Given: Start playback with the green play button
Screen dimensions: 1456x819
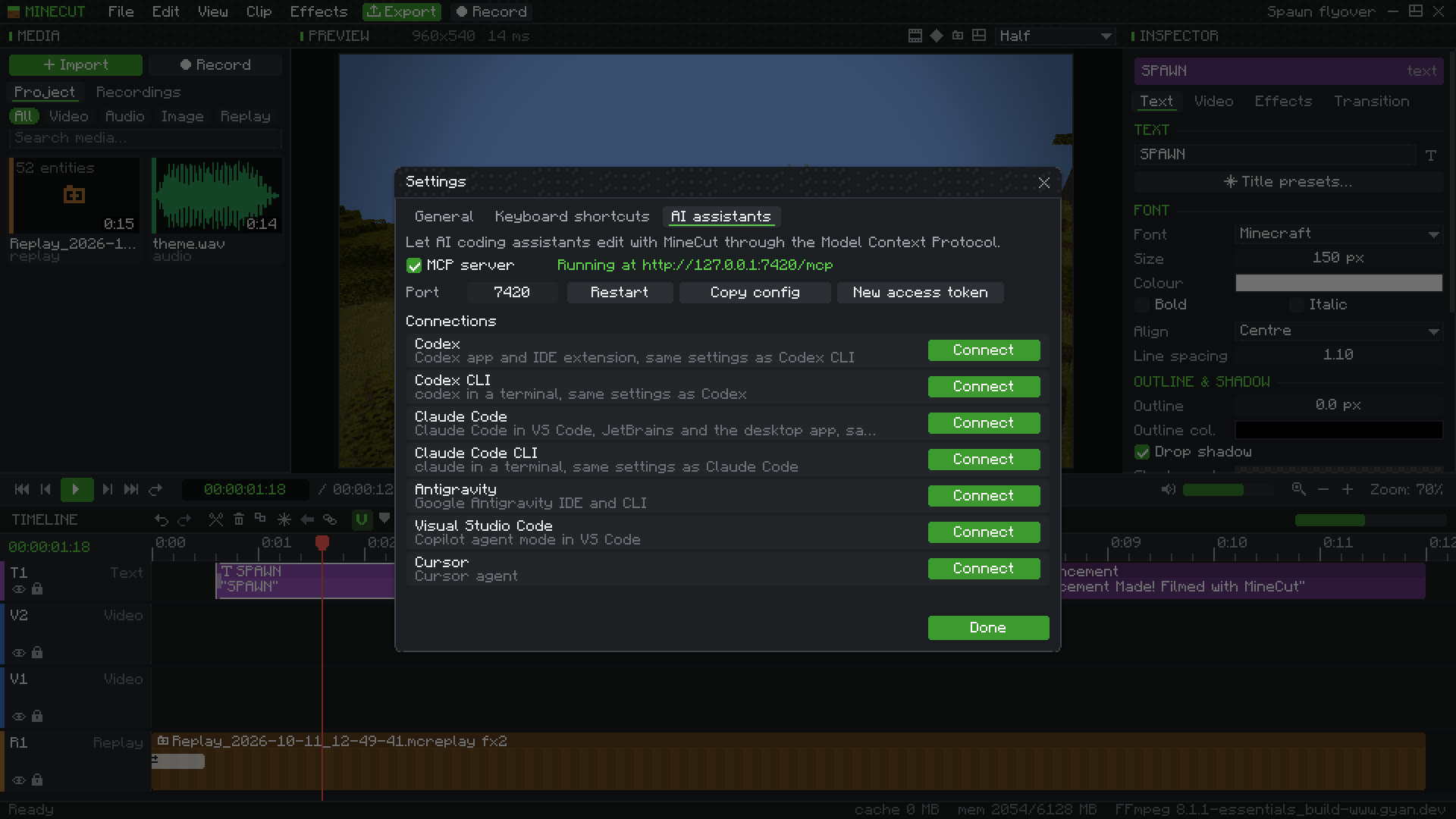Looking at the screenshot, I should [77, 490].
